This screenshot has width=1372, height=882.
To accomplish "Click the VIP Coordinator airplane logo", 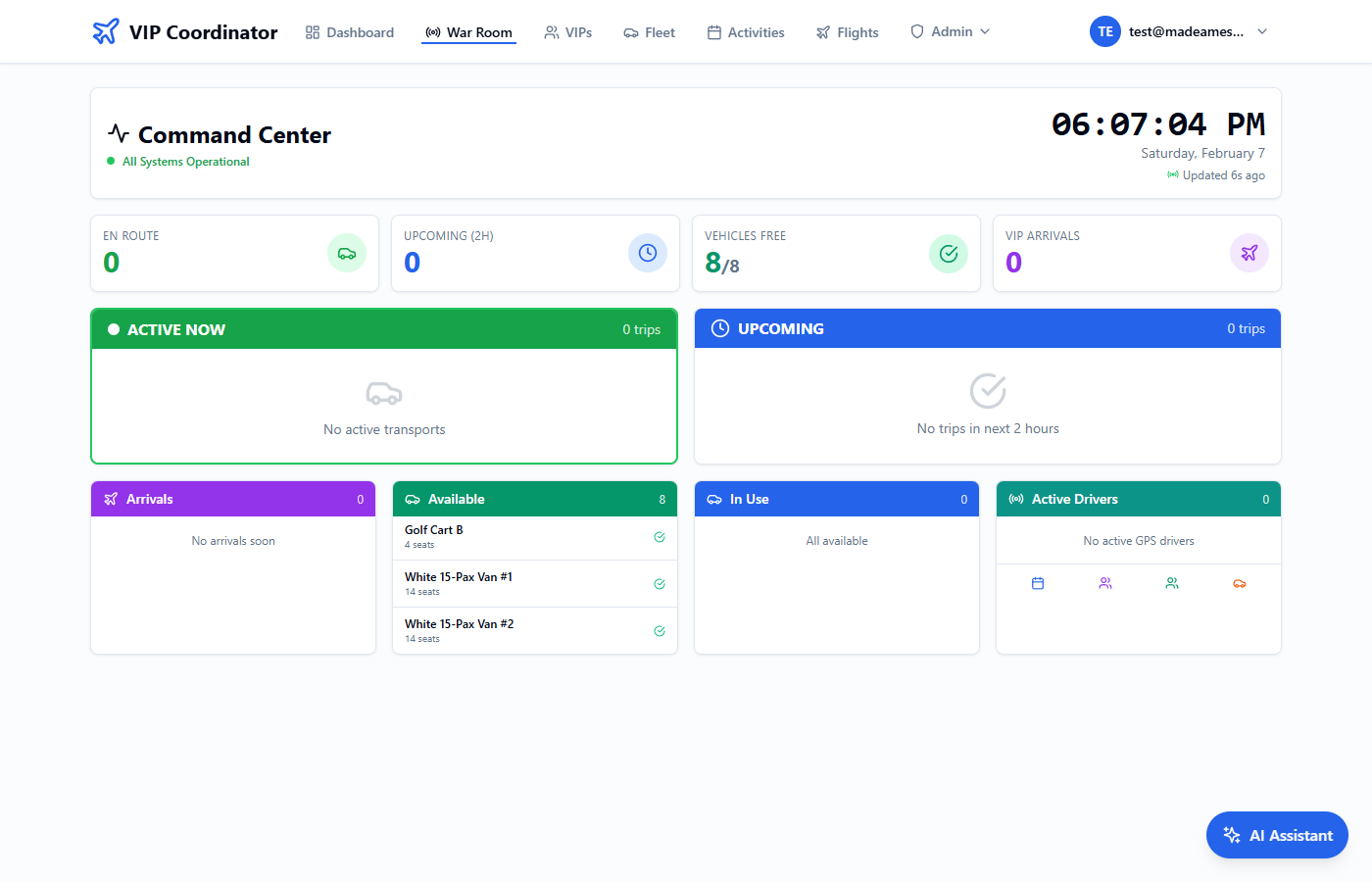I will [106, 31].
